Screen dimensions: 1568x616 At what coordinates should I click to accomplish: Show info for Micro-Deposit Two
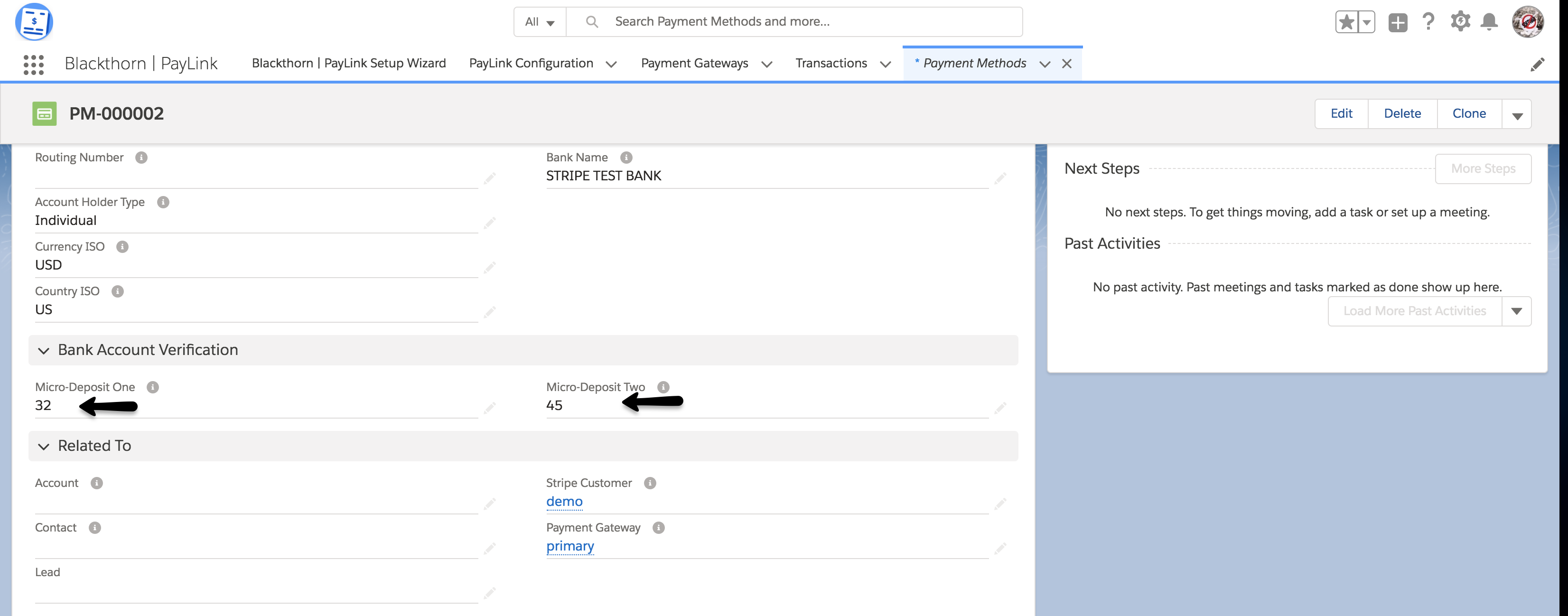click(663, 387)
